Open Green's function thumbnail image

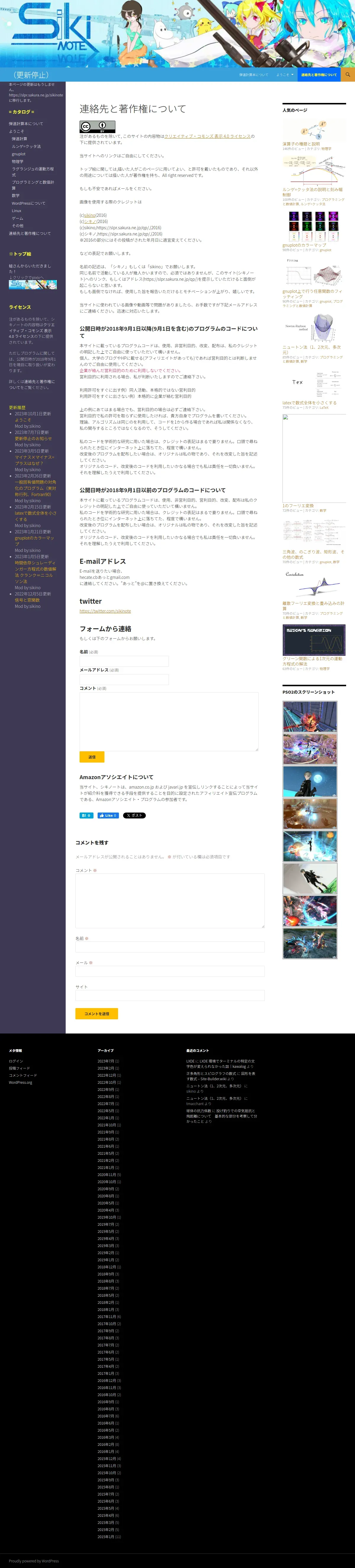pos(314,640)
